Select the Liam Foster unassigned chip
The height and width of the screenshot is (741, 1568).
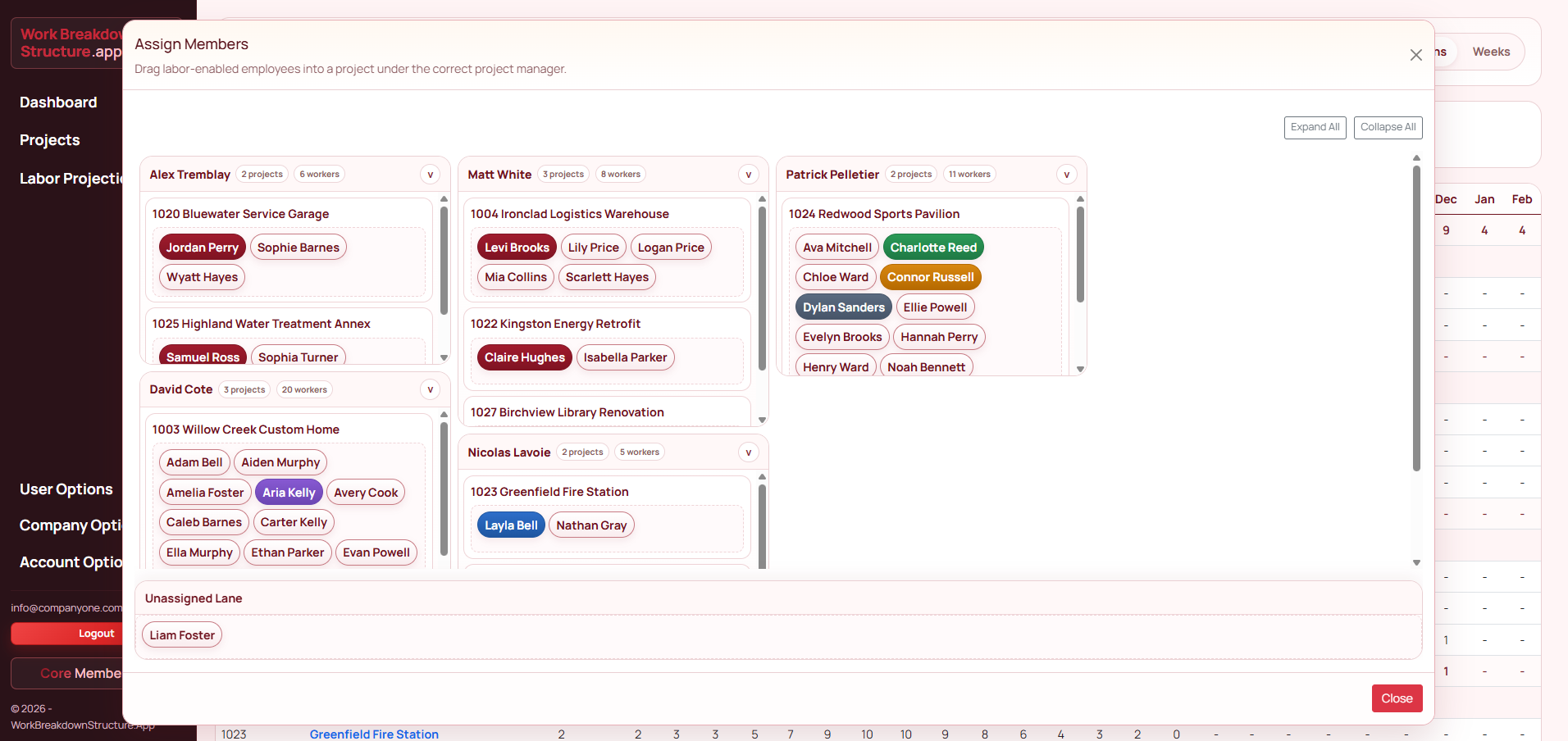pyautogui.click(x=182, y=635)
